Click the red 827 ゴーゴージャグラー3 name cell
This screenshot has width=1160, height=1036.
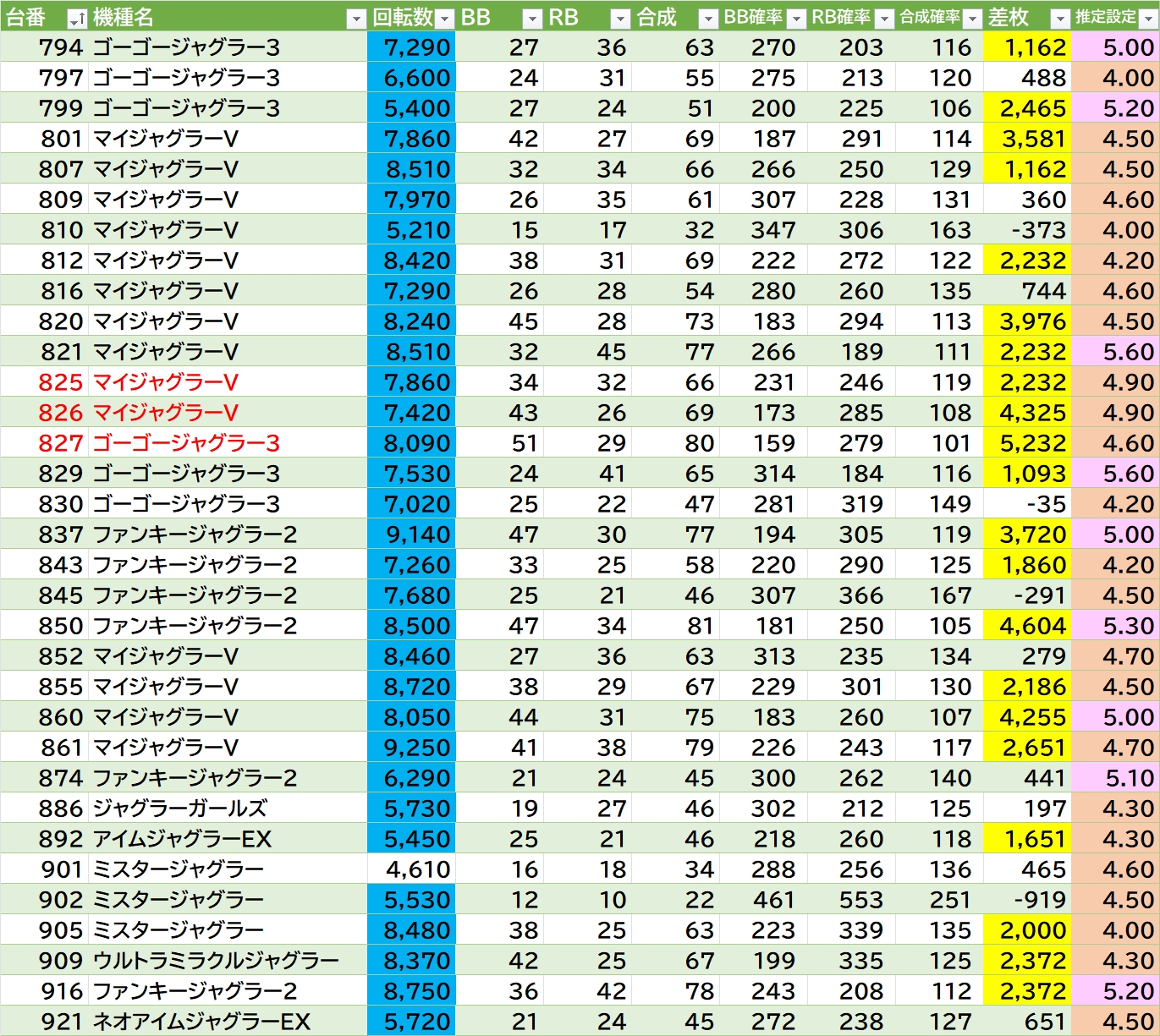click(186, 443)
